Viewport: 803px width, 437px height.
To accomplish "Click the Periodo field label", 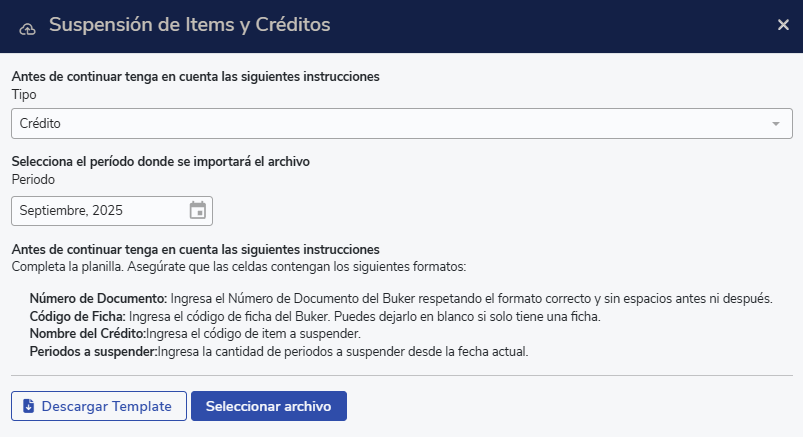I will tap(33, 180).
